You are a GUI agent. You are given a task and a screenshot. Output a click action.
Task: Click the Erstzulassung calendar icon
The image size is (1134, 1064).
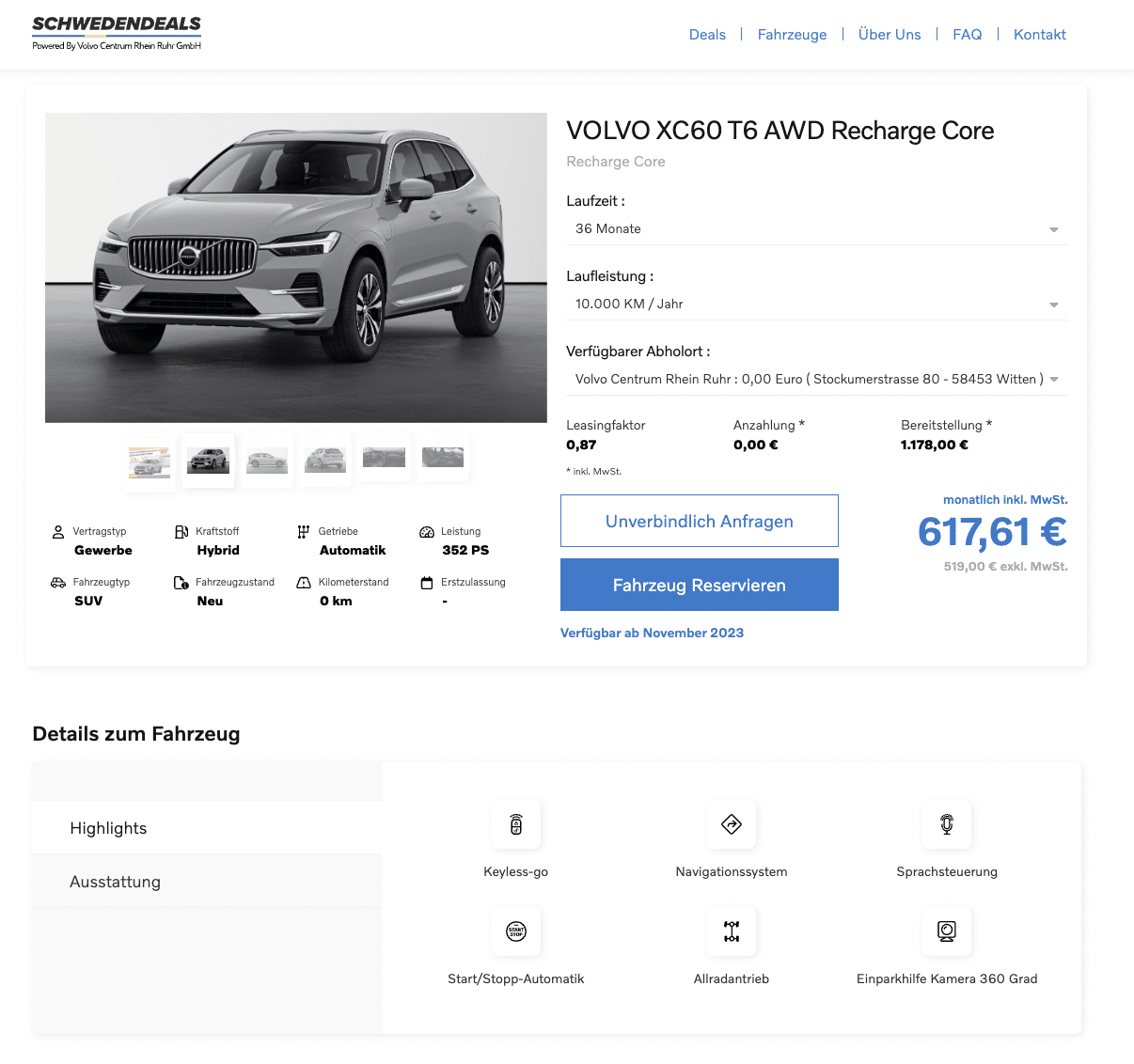[427, 583]
